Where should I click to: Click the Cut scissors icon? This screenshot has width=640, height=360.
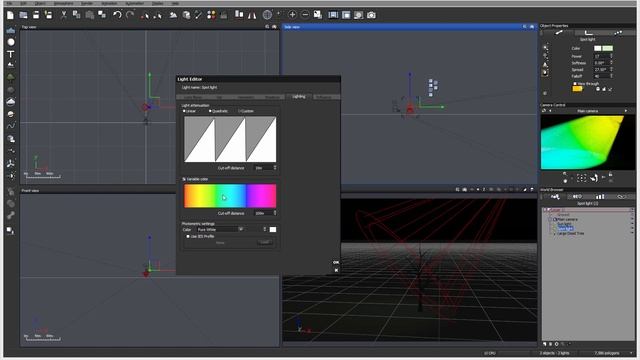pos(64,15)
